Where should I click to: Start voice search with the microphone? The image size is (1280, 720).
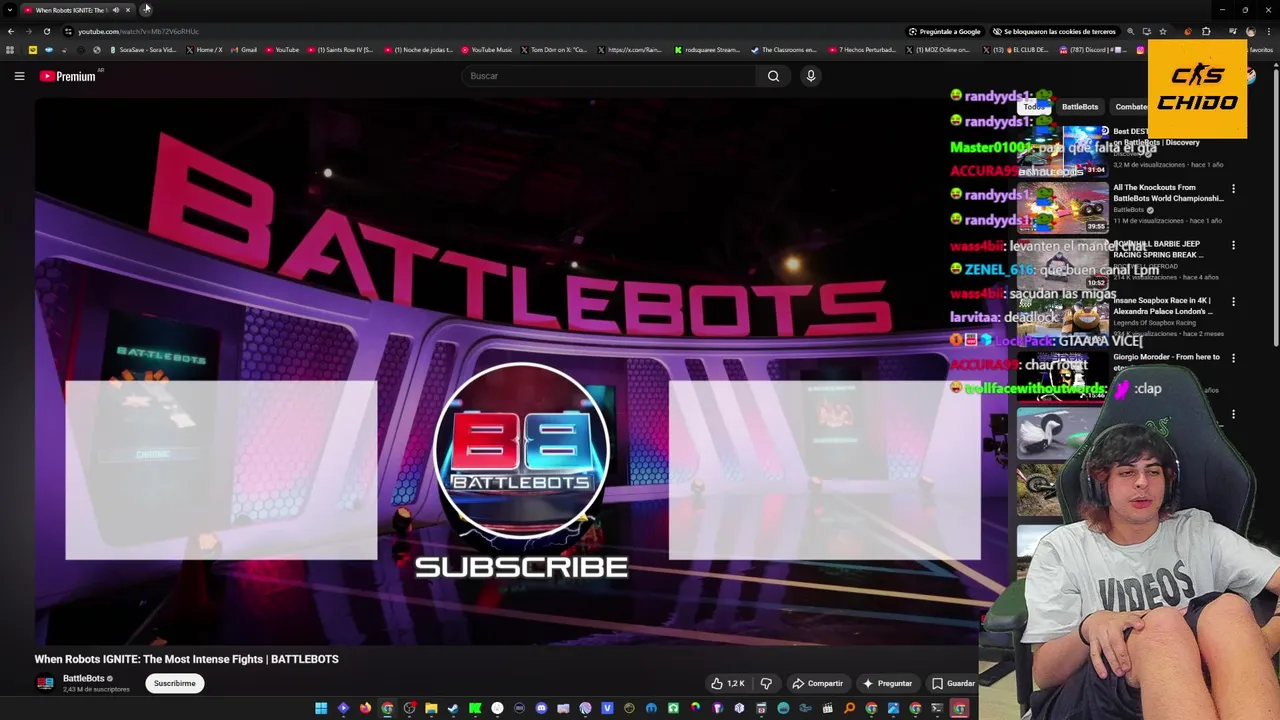811,76
